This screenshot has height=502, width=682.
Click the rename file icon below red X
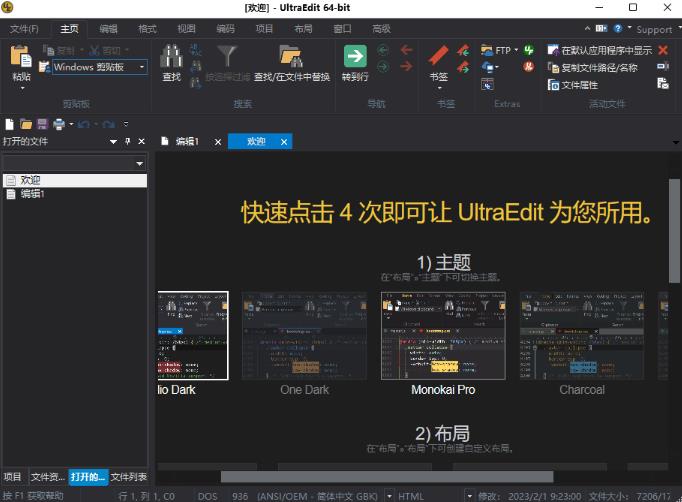[x=663, y=66]
